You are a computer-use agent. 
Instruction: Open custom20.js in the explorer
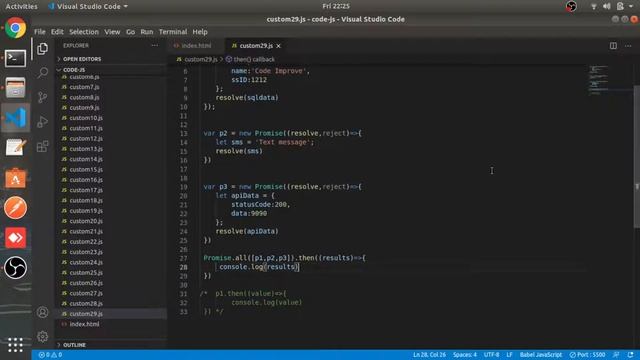[x=86, y=221]
